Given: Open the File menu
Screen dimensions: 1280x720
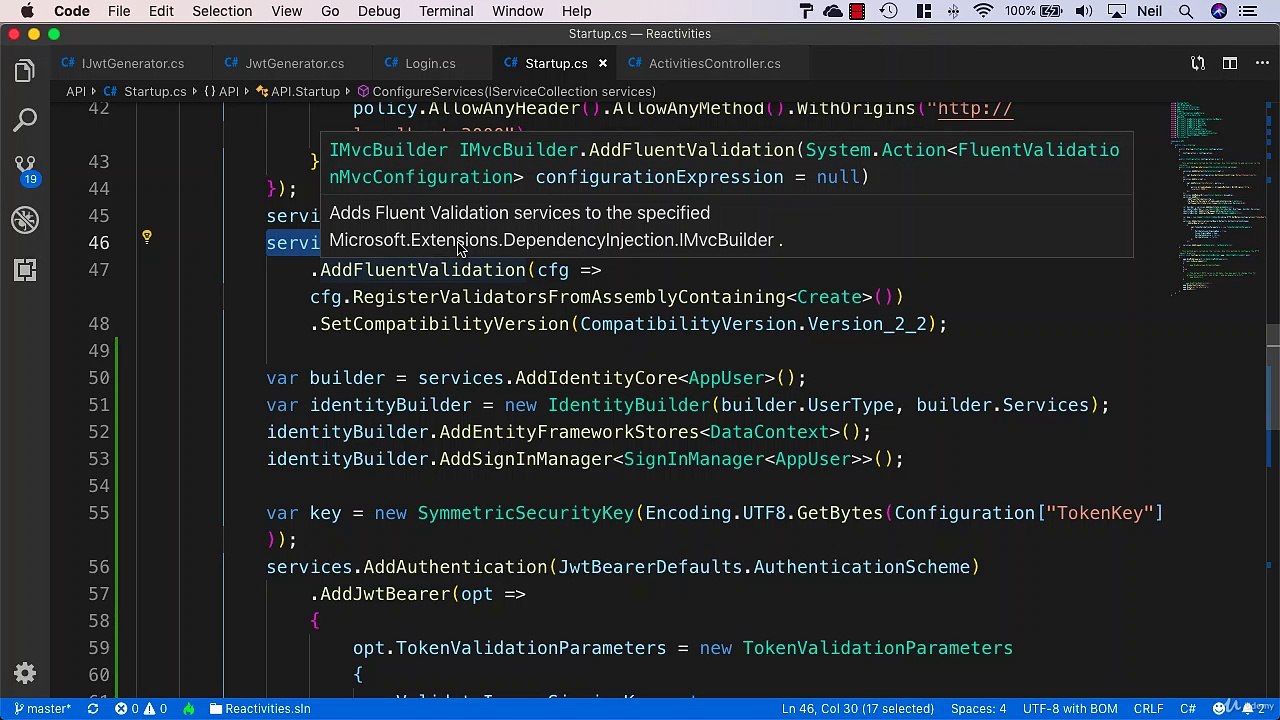Looking at the screenshot, I should [x=119, y=11].
